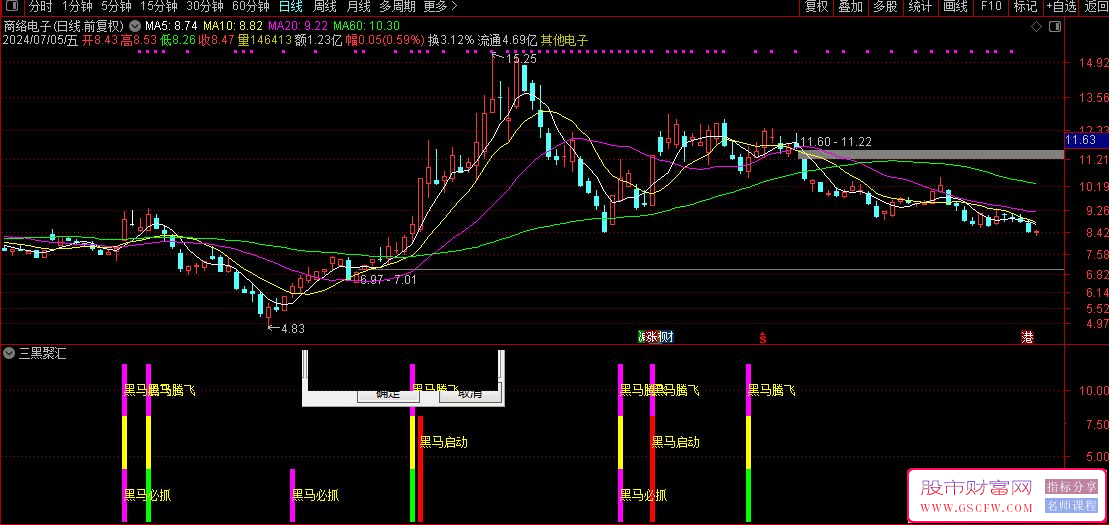Click the red S marker on timeline
This screenshot has width=1109, height=525.
(x=762, y=338)
